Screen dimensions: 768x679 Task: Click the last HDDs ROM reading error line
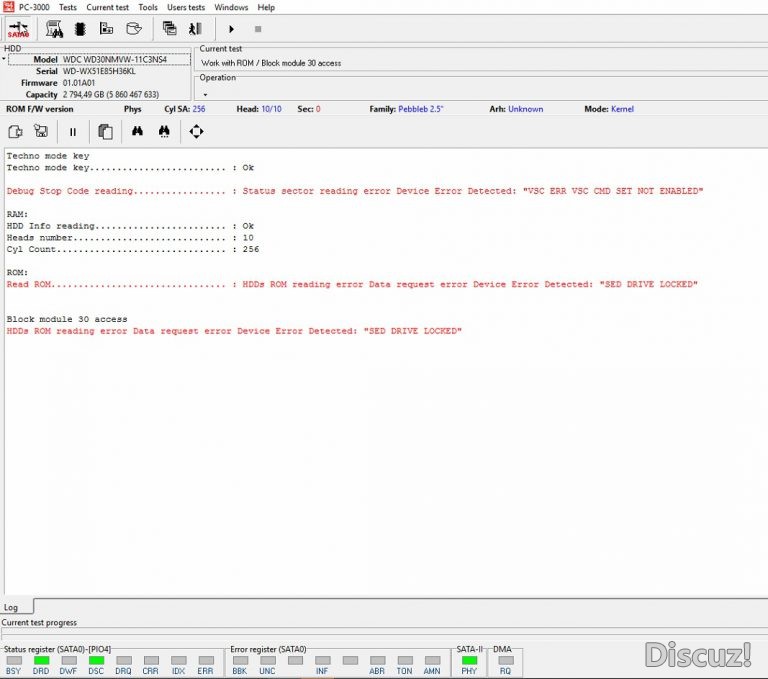234,331
